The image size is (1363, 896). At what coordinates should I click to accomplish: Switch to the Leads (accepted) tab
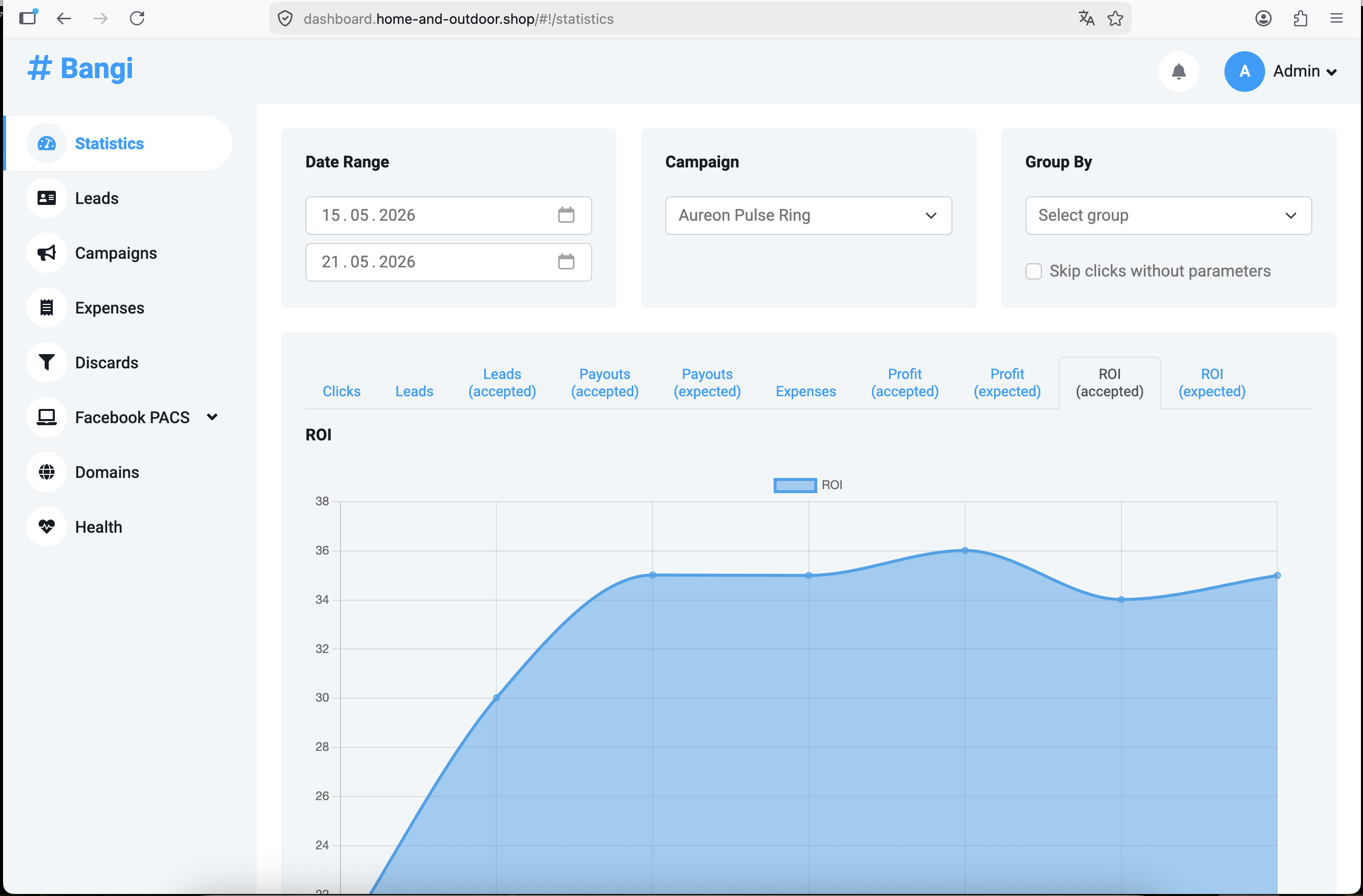(x=502, y=383)
